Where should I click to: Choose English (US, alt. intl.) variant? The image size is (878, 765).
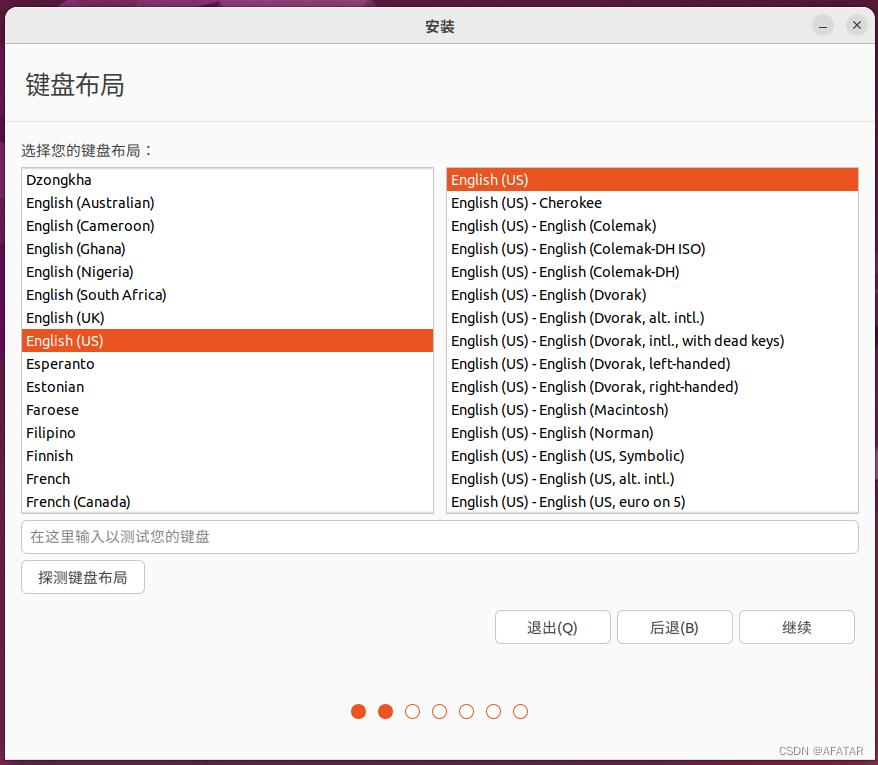[652, 479]
